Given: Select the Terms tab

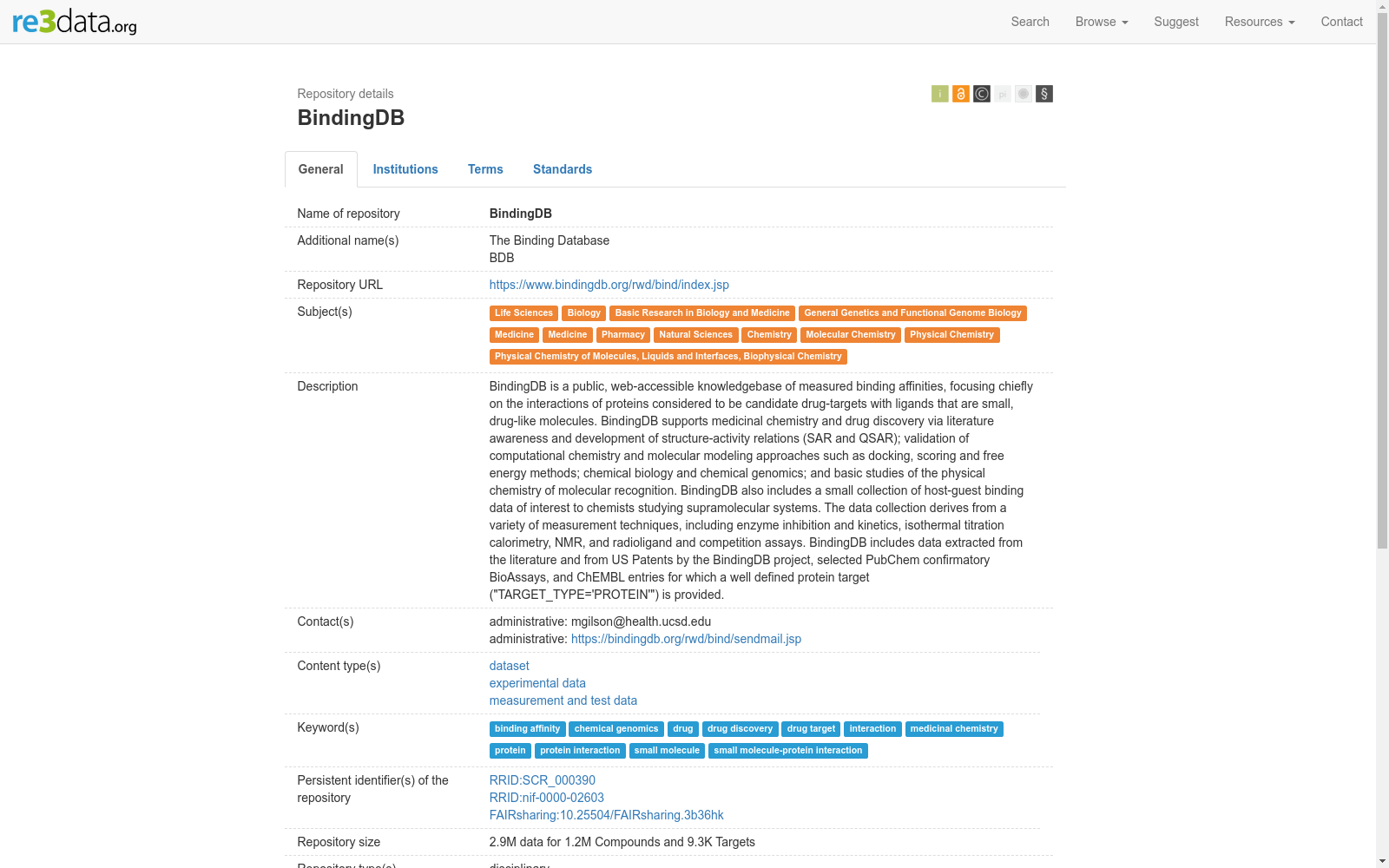Looking at the screenshot, I should click(x=485, y=169).
